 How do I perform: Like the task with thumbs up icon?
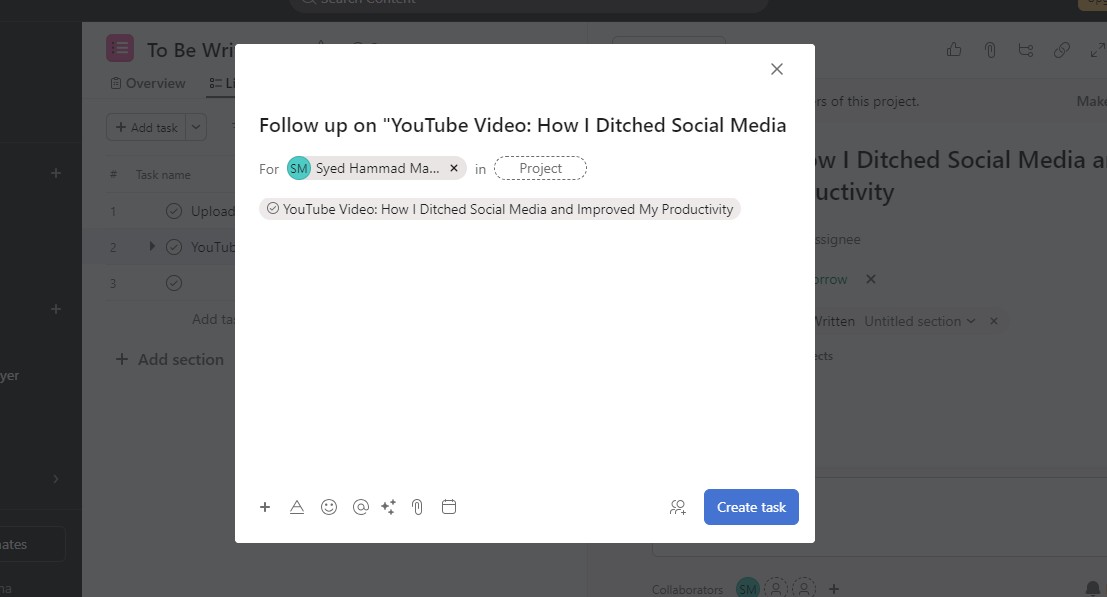(x=954, y=49)
